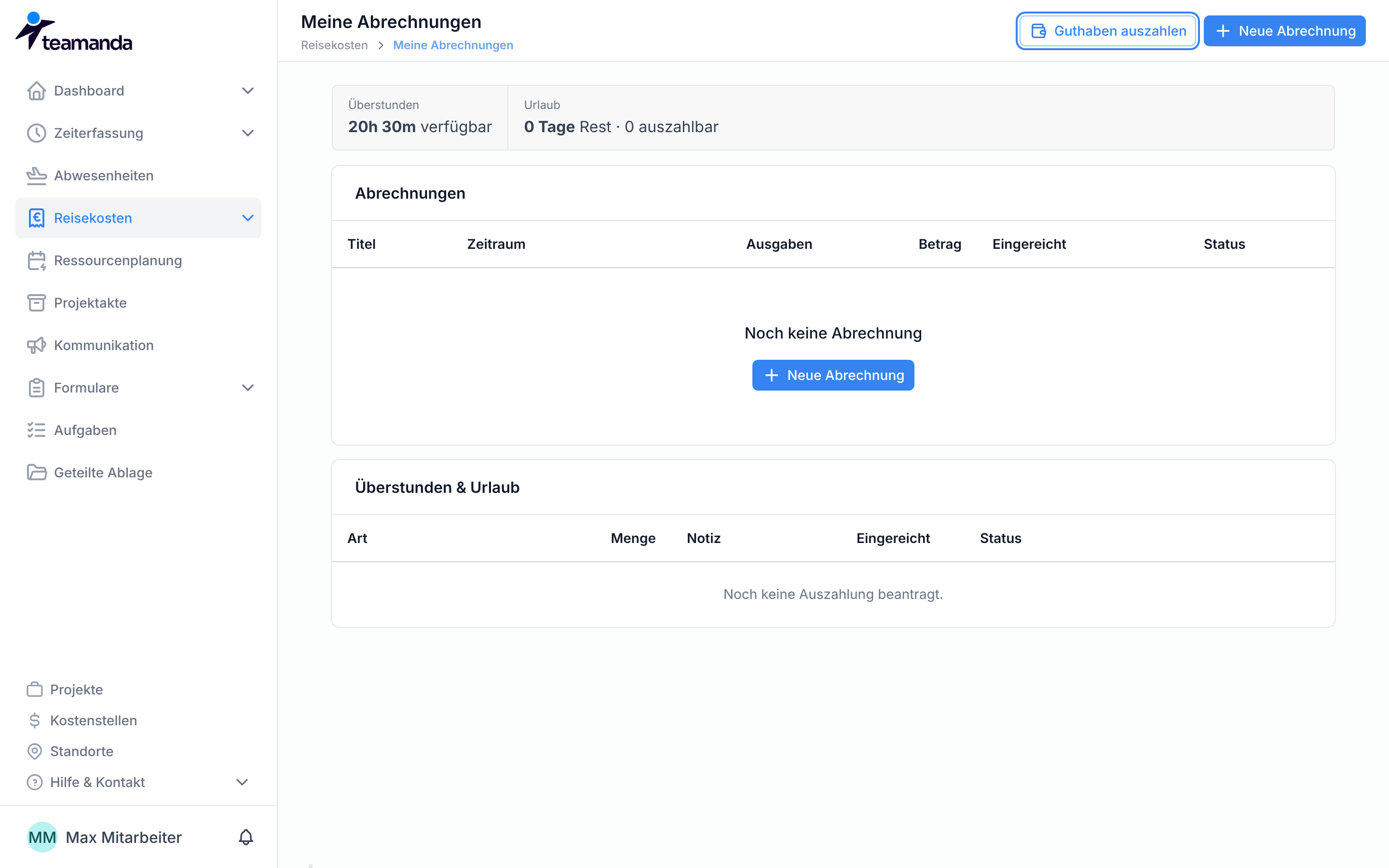Click the Kostenstellen dollar icon
Image resolution: width=1389 pixels, height=868 pixels.
[x=34, y=720]
